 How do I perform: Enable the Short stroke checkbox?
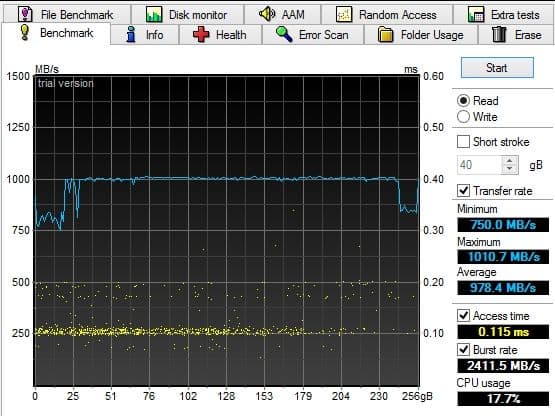pyautogui.click(x=463, y=142)
